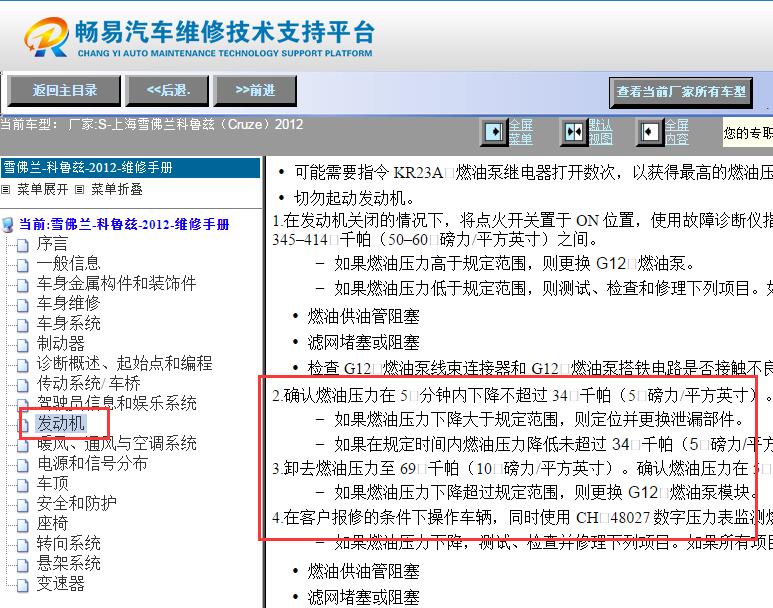Click the 全屏内容 layout icon
The height and width of the screenshot is (608, 773).
649,132
